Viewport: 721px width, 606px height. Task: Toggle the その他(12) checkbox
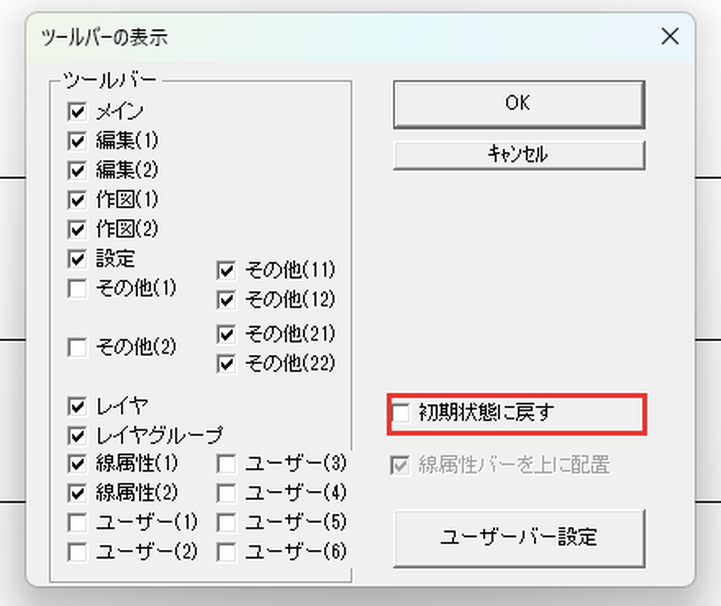(x=226, y=300)
